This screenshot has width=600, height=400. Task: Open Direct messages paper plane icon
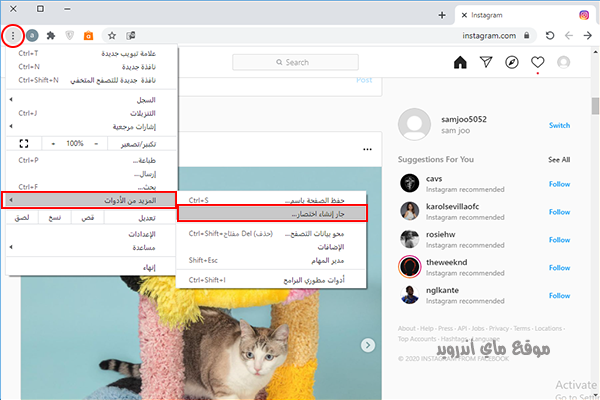tap(486, 62)
